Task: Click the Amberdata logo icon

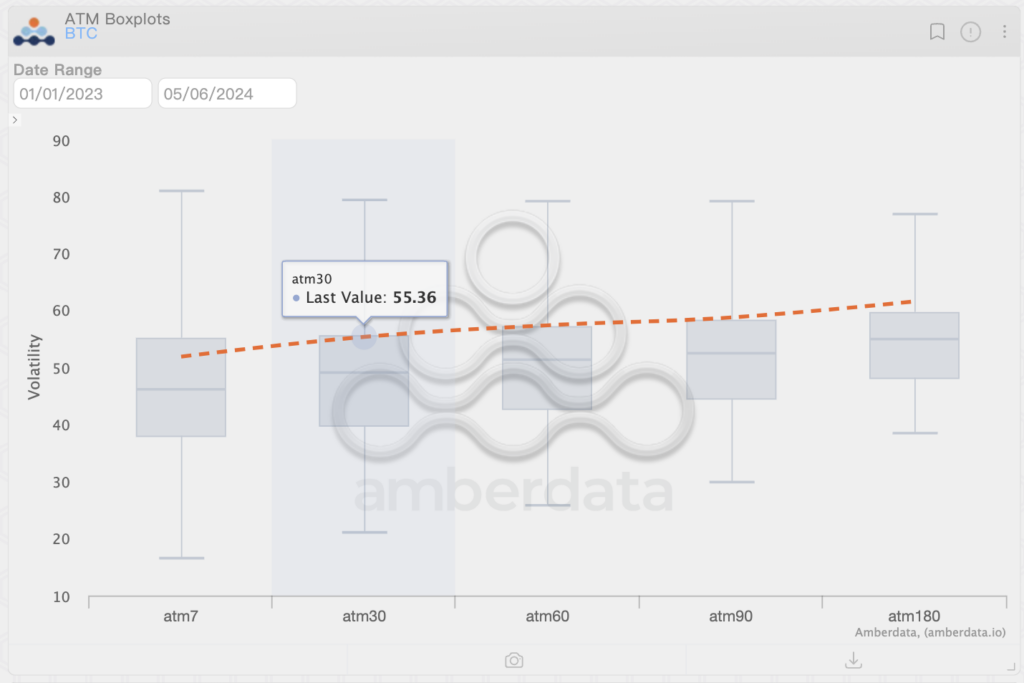Action: click(x=34, y=31)
